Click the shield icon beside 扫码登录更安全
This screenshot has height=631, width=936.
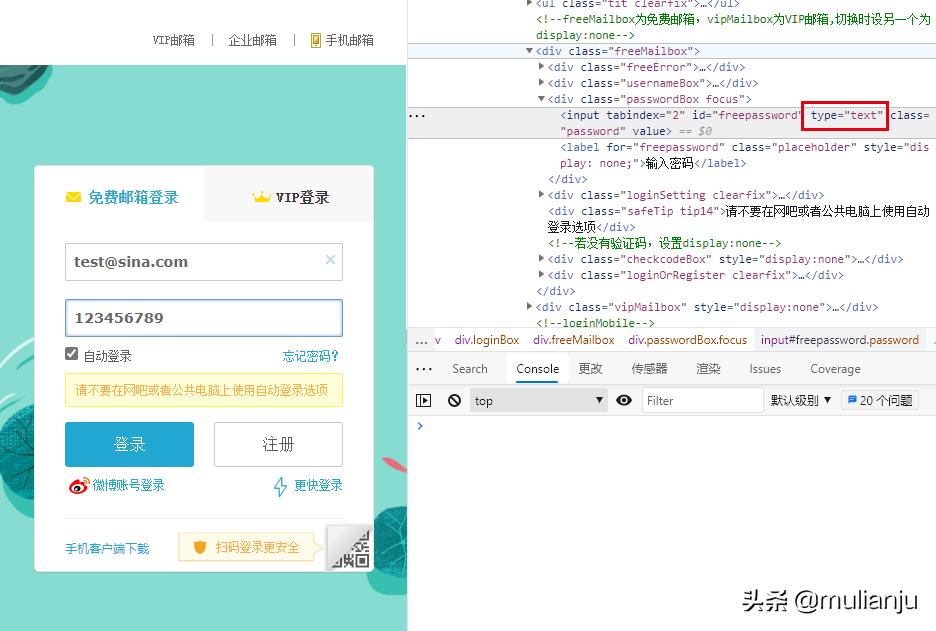click(x=198, y=547)
